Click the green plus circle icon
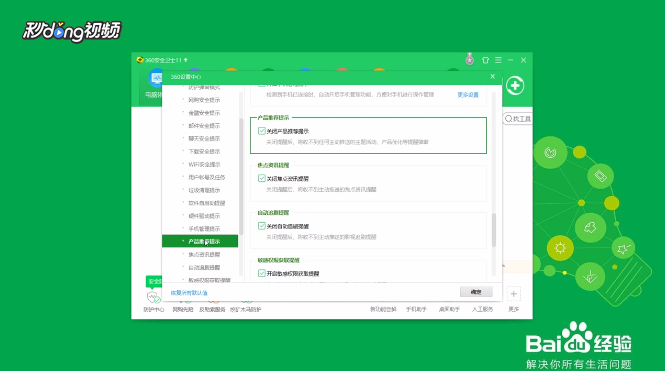Viewport: 665px width, 371px height. [515, 86]
